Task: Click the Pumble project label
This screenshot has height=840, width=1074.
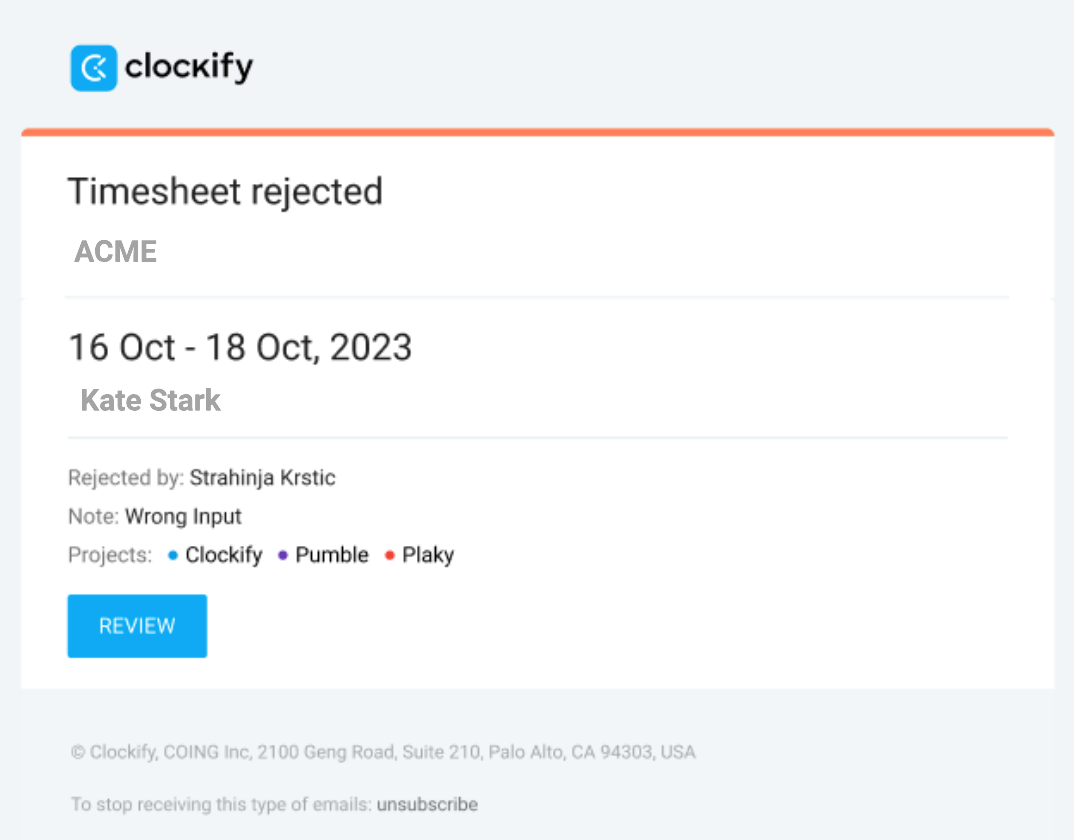Action: coord(331,554)
